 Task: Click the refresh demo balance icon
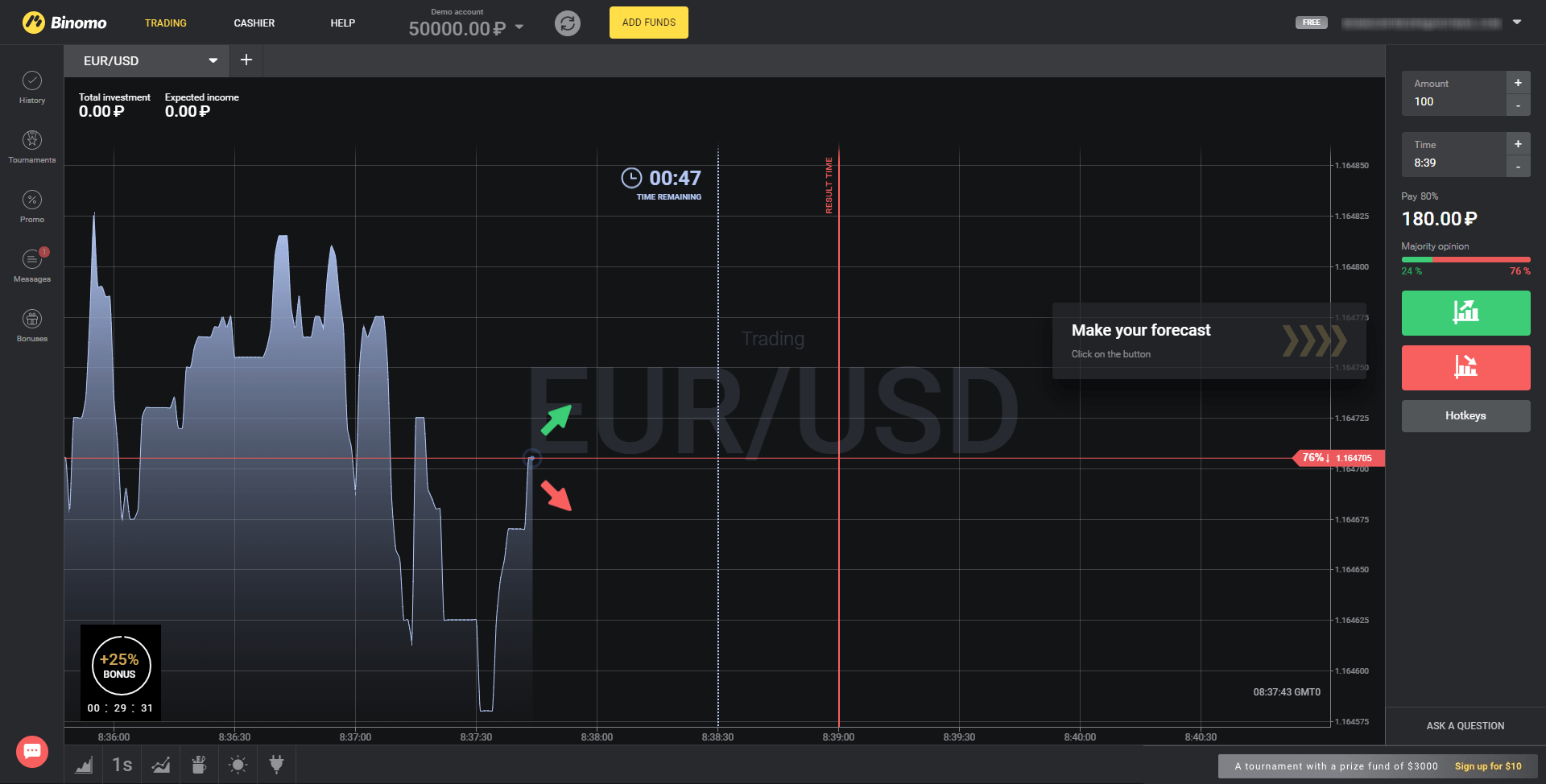pyautogui.click(x=568, y=23)
